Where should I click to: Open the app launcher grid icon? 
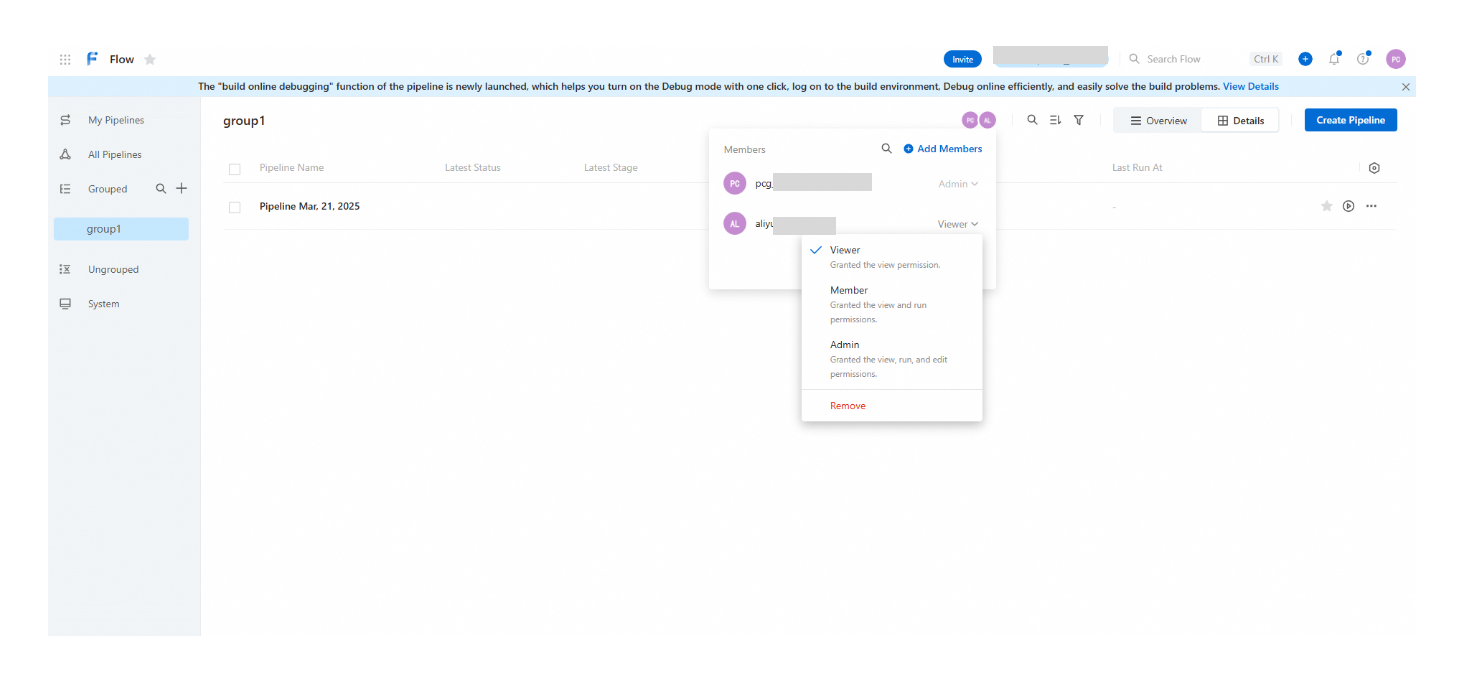[65, 59]
